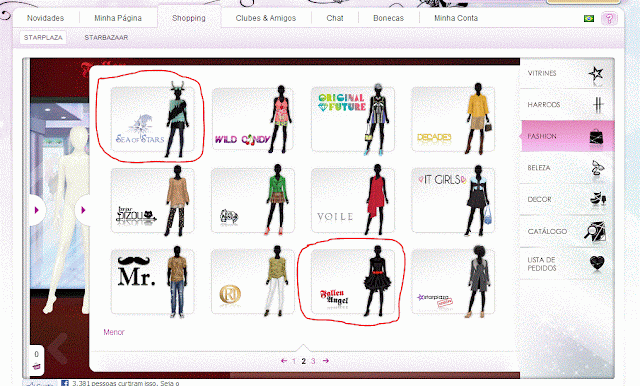Click the DECOR menu label
The image size is (640, 386).
coord(539,200)
